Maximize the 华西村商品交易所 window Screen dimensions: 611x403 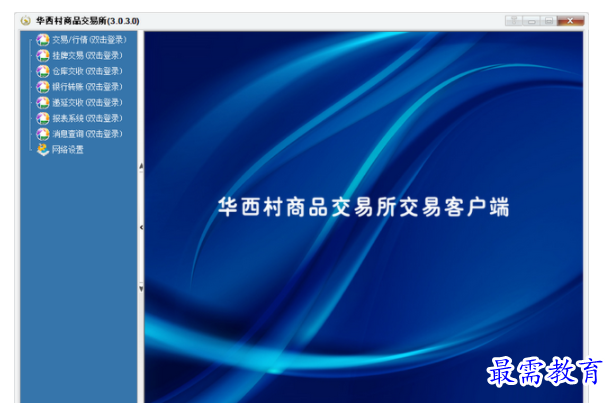click(x=549, y=21)
